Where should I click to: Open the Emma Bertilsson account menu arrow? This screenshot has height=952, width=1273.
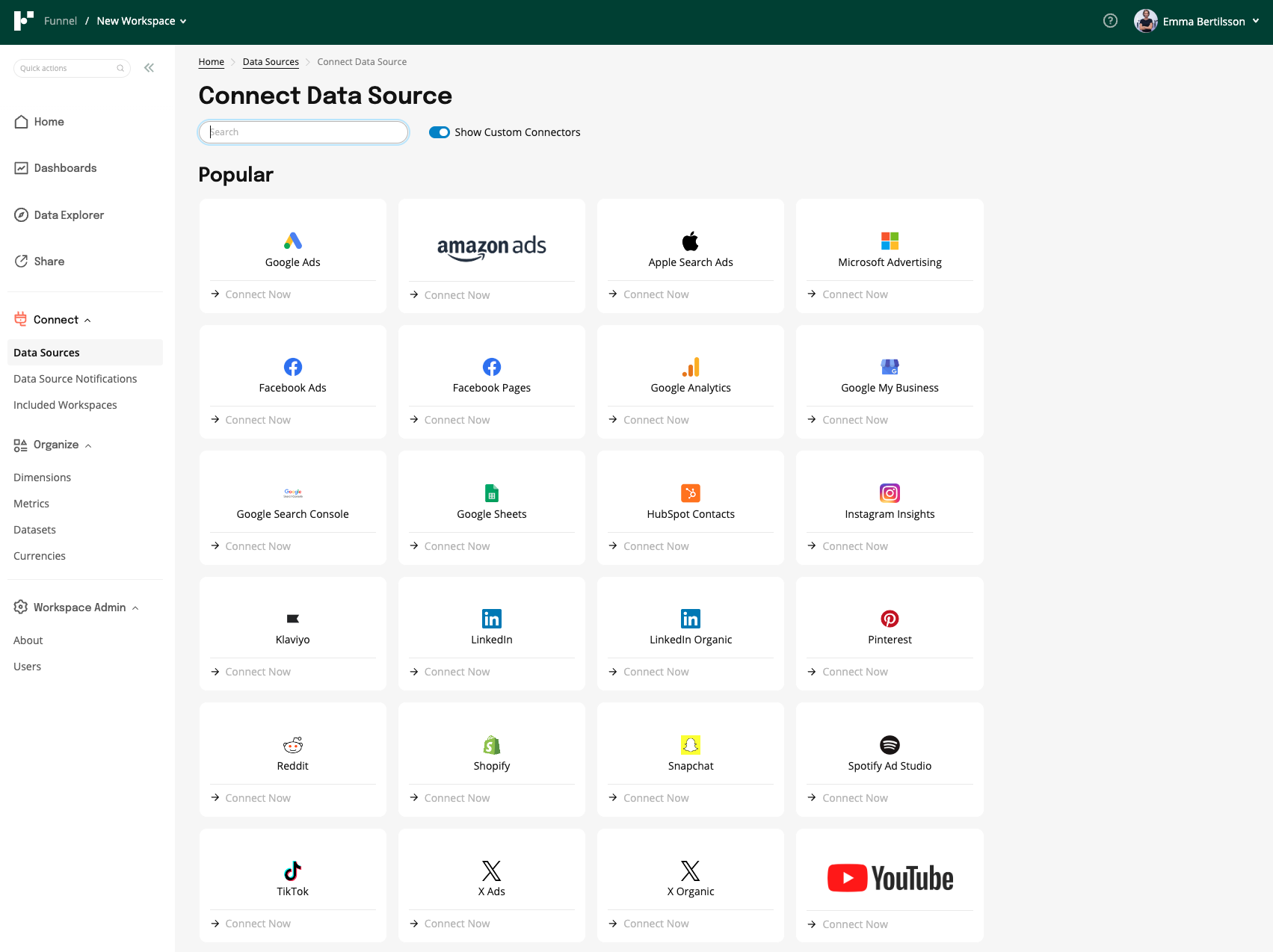(1256, 21)
